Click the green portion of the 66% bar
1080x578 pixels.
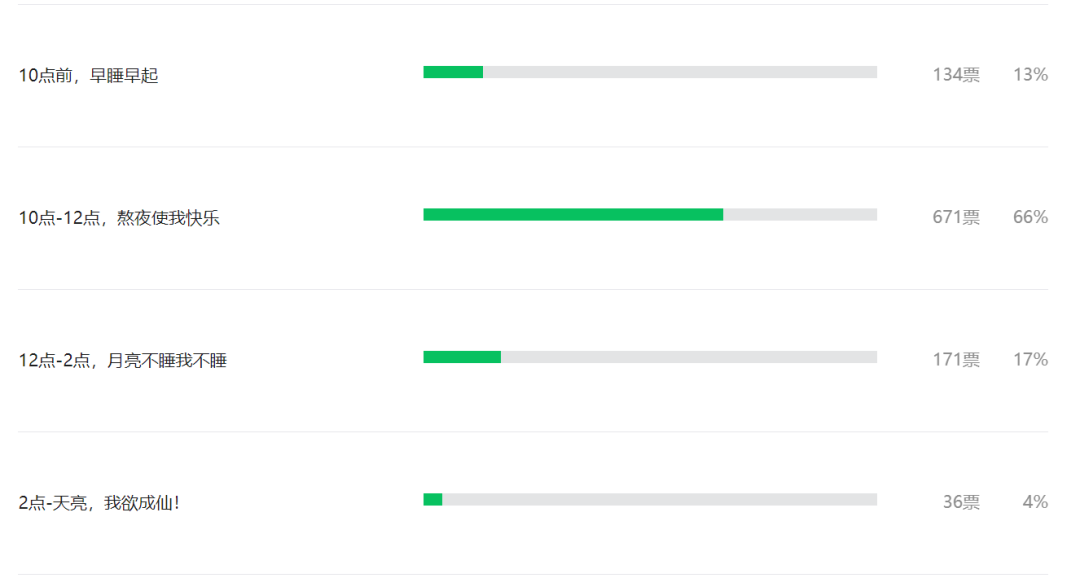tap(573, 215)
